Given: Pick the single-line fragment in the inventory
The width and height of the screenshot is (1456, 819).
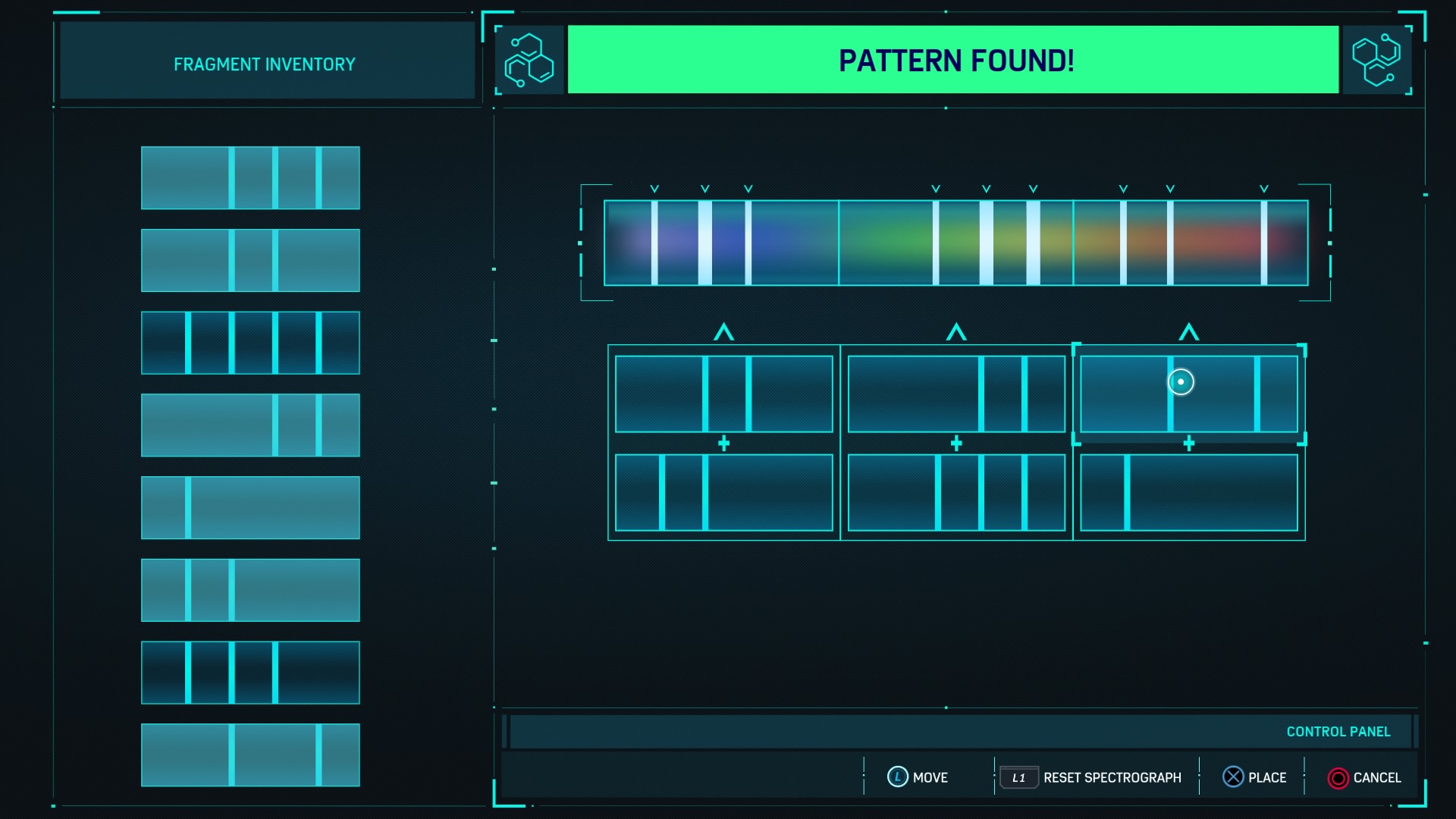Looking at the screenshot, I should point(250,507).
